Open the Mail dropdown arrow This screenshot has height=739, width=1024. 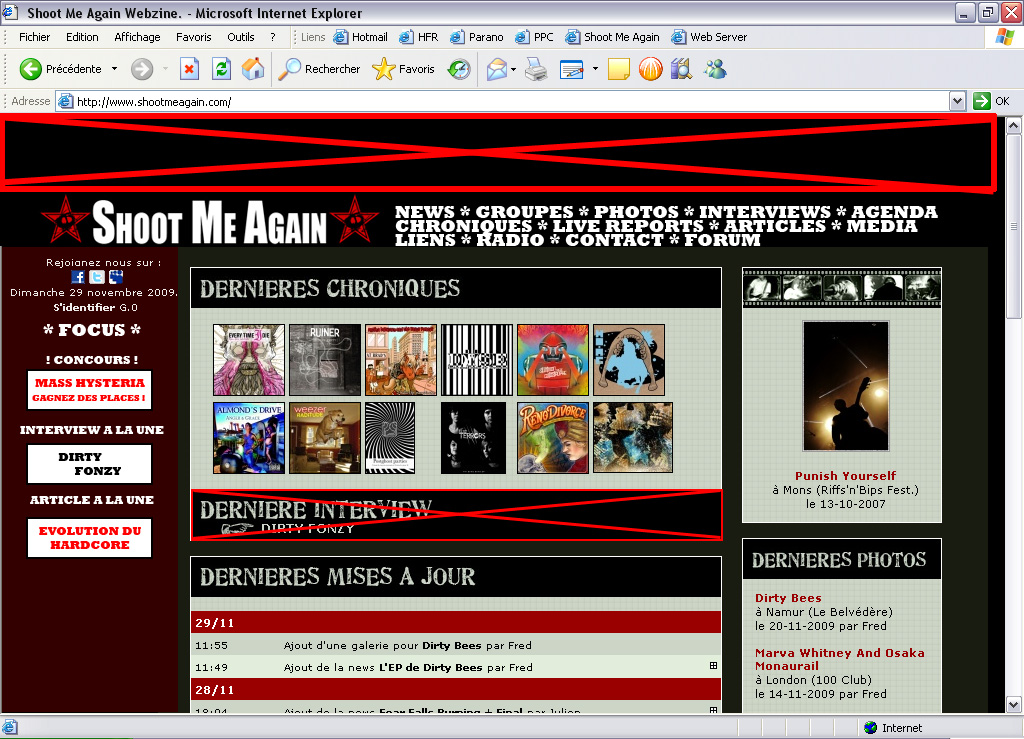[513, 69]
